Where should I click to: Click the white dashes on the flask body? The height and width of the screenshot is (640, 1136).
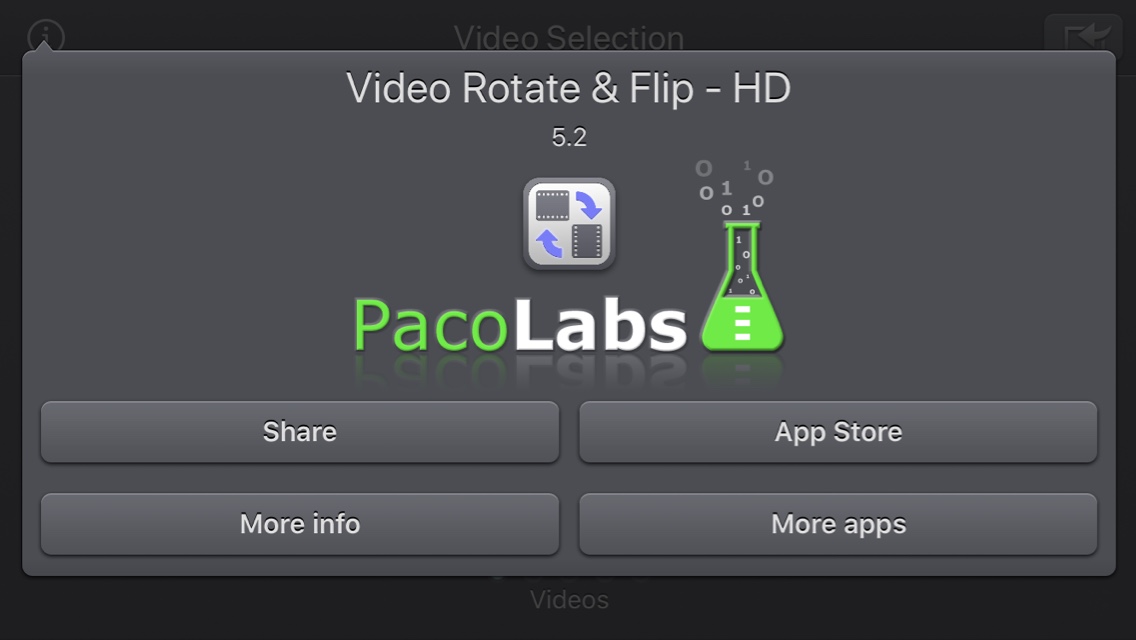[742, 323]
